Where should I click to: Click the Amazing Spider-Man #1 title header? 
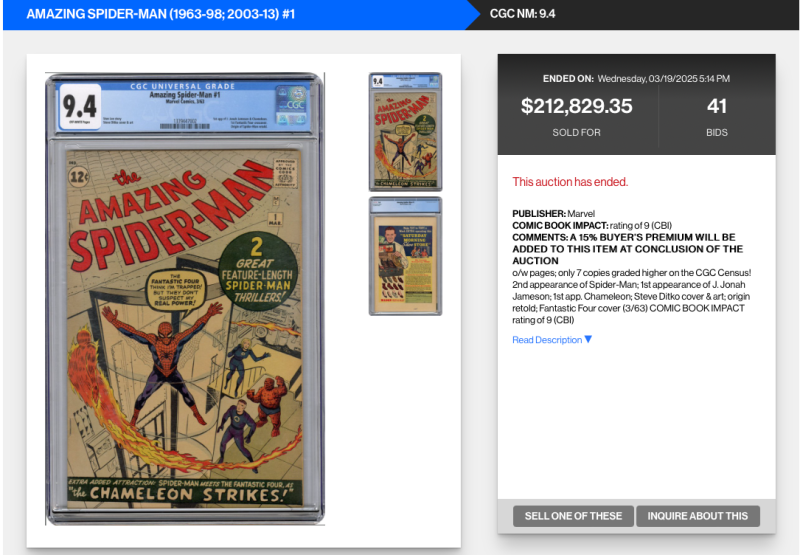(161, 14)
